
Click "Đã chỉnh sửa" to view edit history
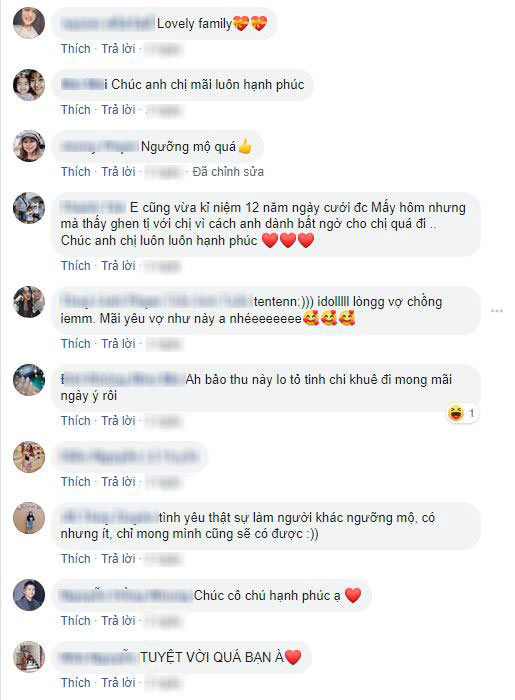pos(228,172)
